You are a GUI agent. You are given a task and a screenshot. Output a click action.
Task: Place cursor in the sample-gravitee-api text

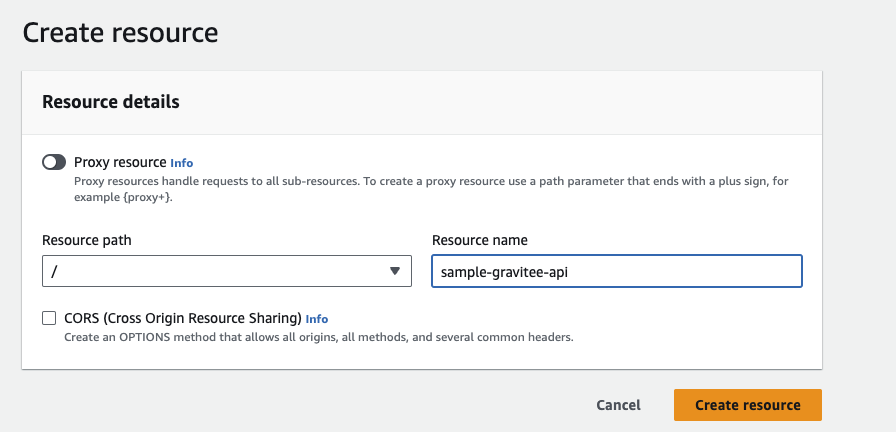click(504, 272)
